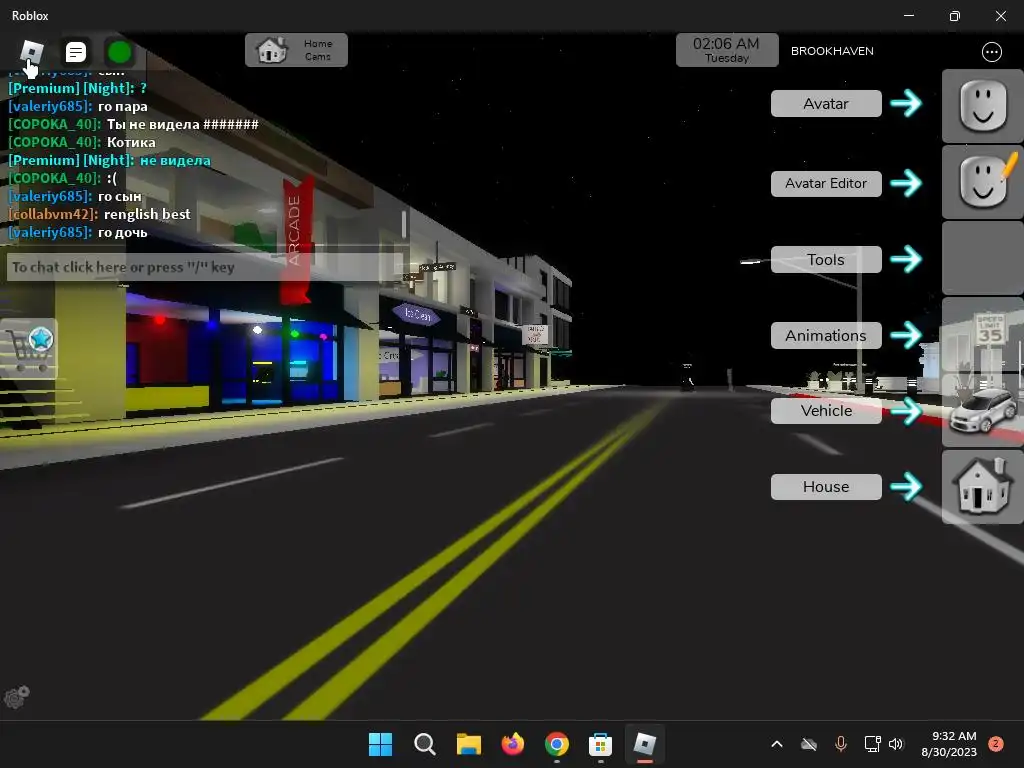The height and width of the screenshot is (768, 1024).
Task: Click the 02:06 AM Tuesday clock
Action: 727,50
